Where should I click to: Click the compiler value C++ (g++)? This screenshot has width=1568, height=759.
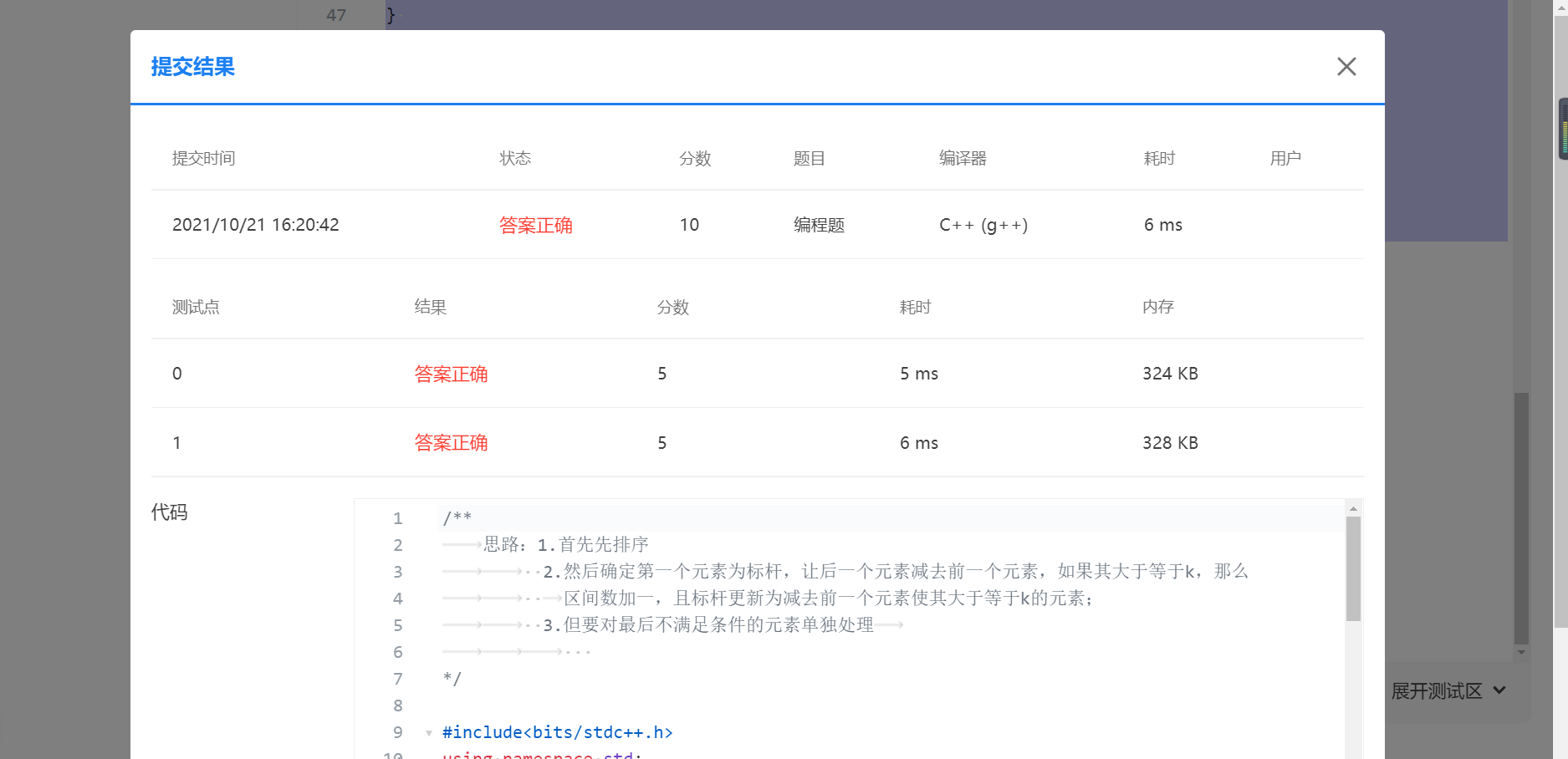(983, 225)
